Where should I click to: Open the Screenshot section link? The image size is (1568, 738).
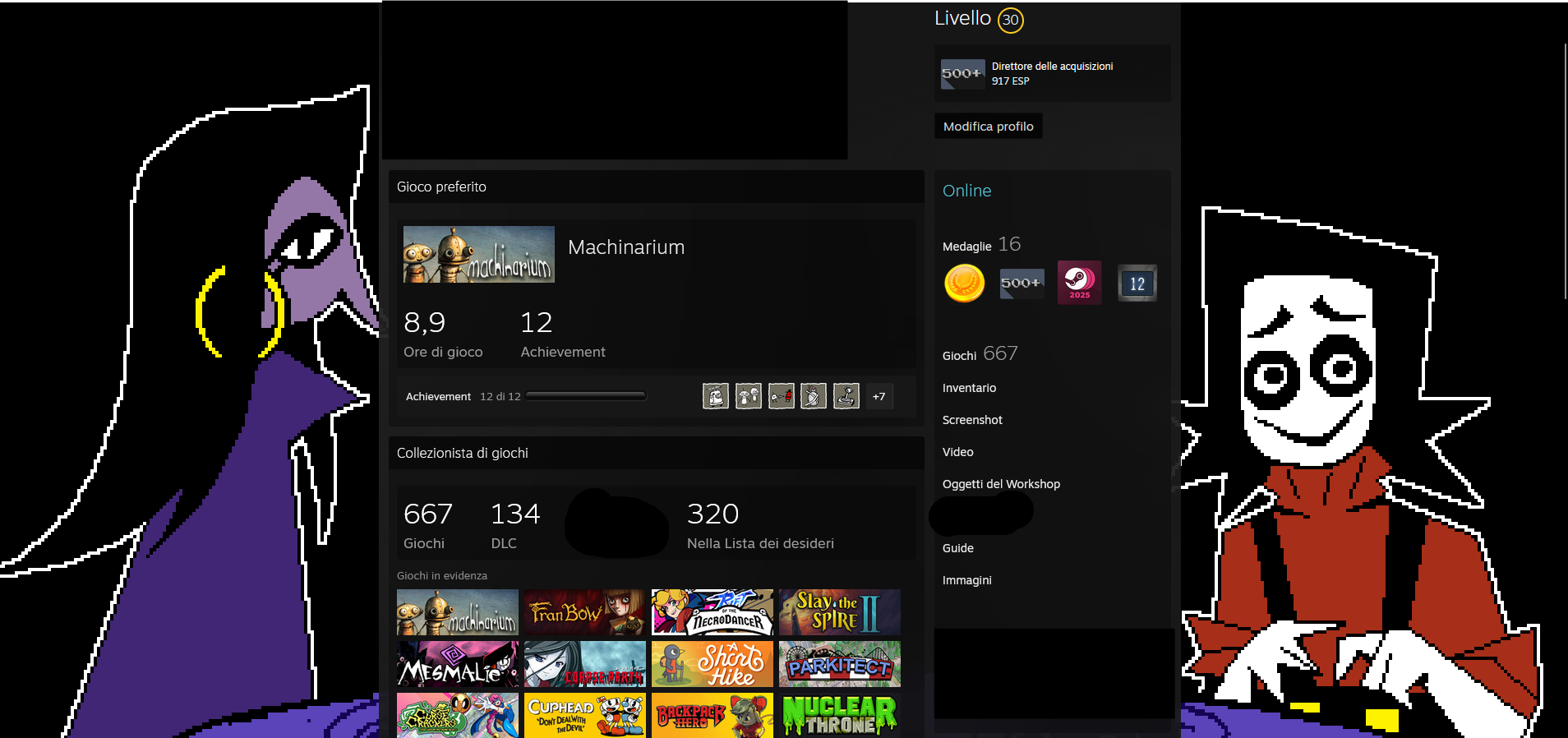972,420
